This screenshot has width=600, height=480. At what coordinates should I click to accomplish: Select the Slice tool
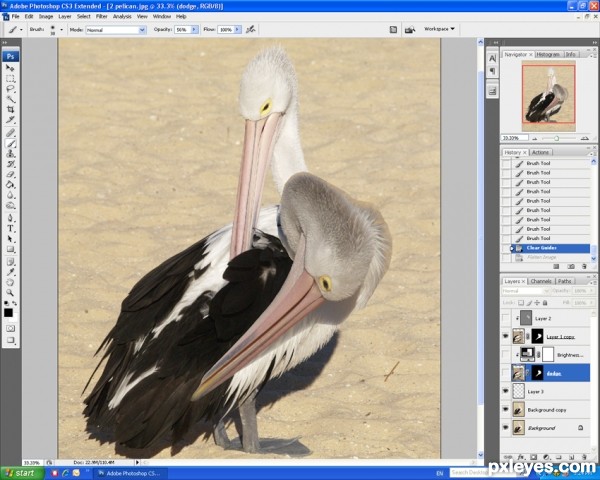(x=10, y=120)
